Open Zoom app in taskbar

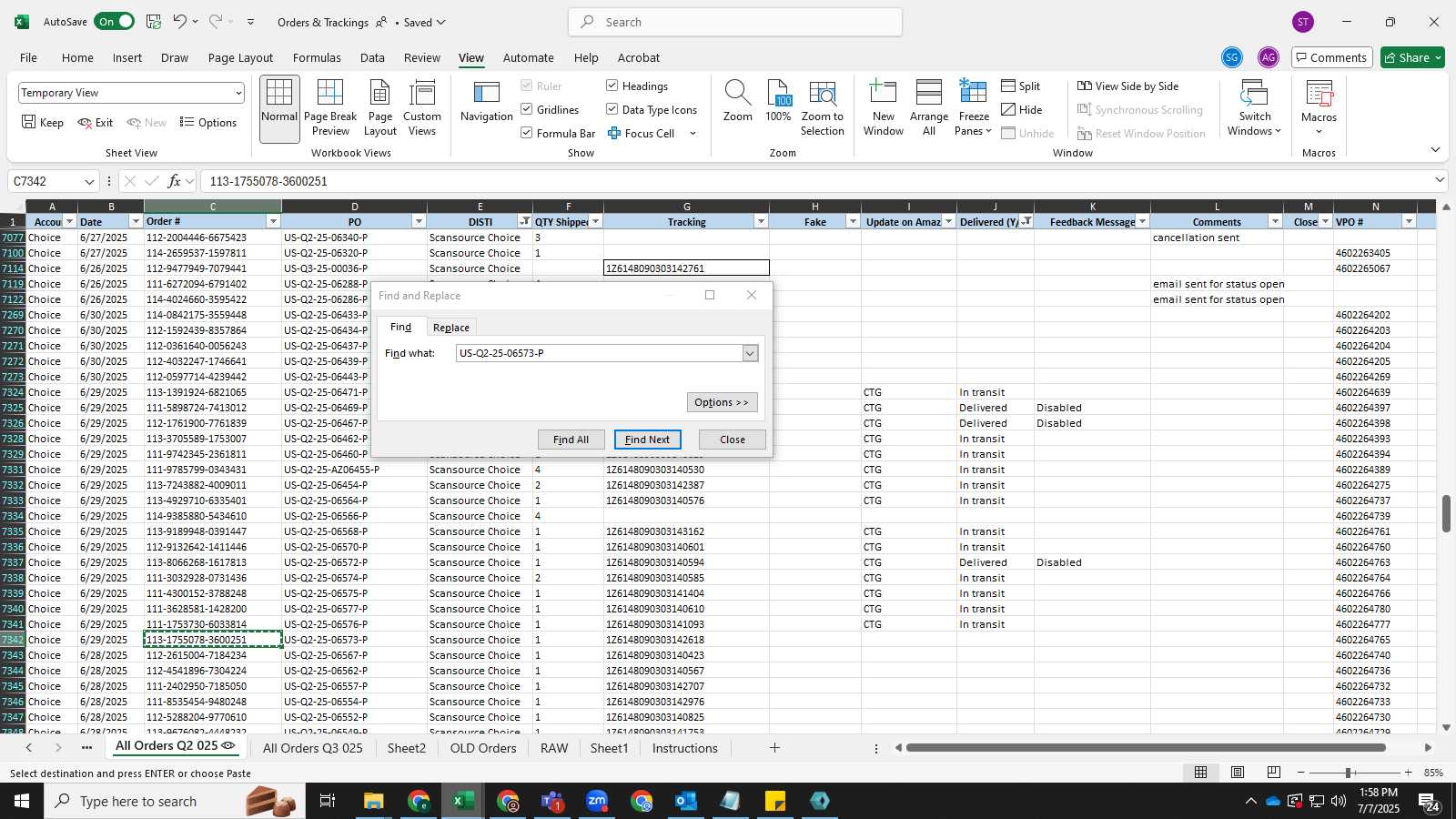pyautogui.click(x=596, y=801)
